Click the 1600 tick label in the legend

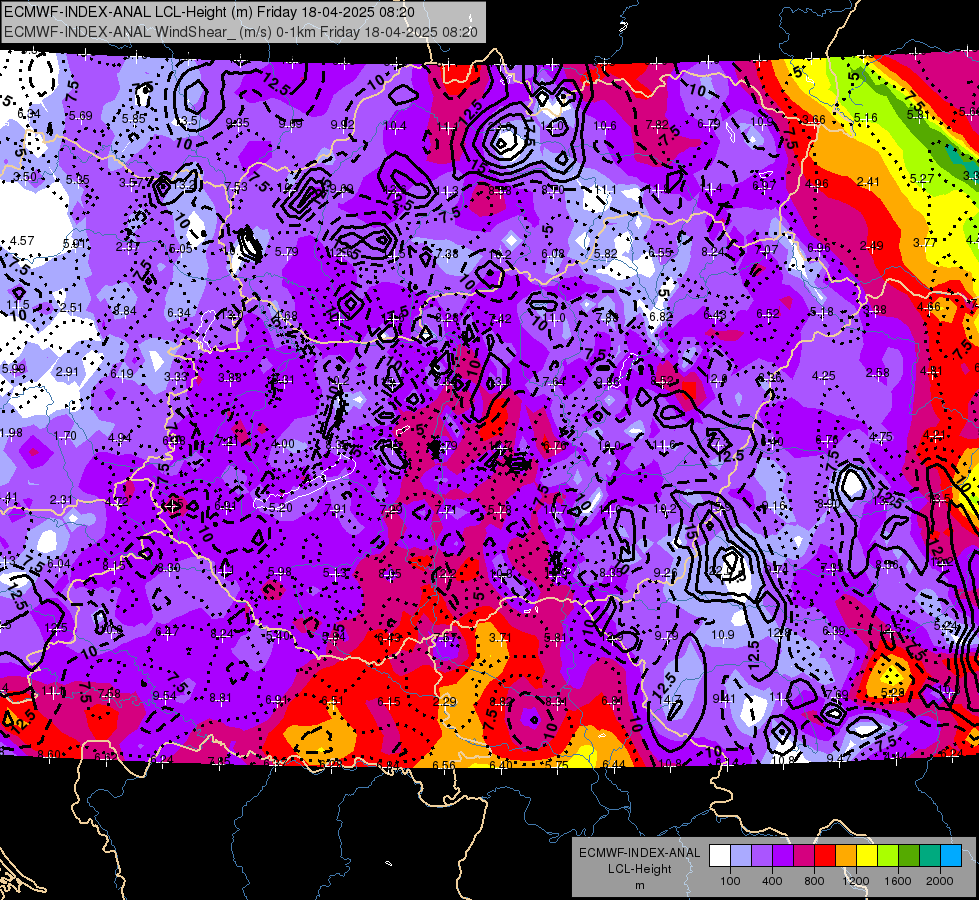coord(897,881)
